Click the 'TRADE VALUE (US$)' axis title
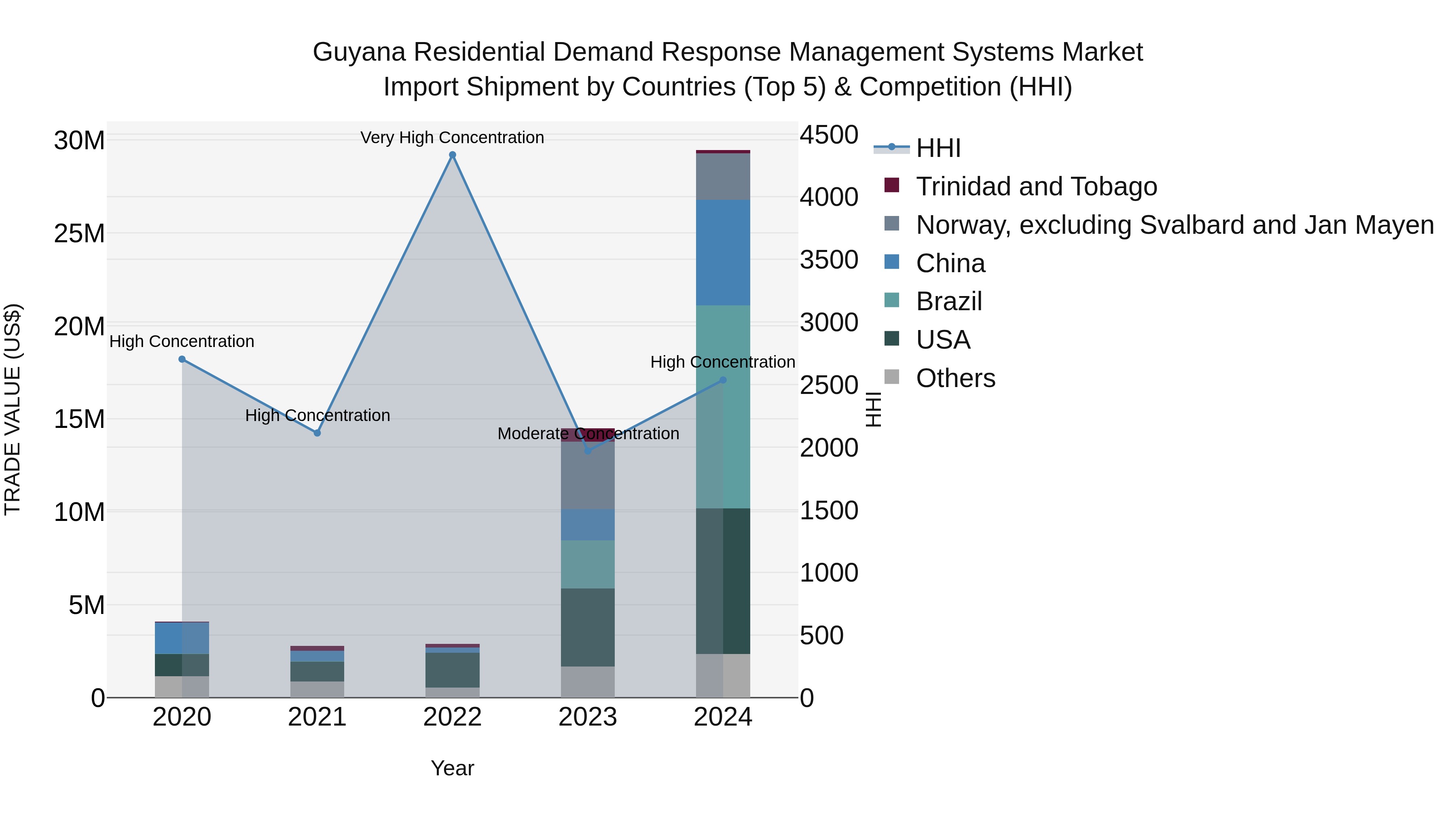 pyautogui.click(x=13, y=409)
